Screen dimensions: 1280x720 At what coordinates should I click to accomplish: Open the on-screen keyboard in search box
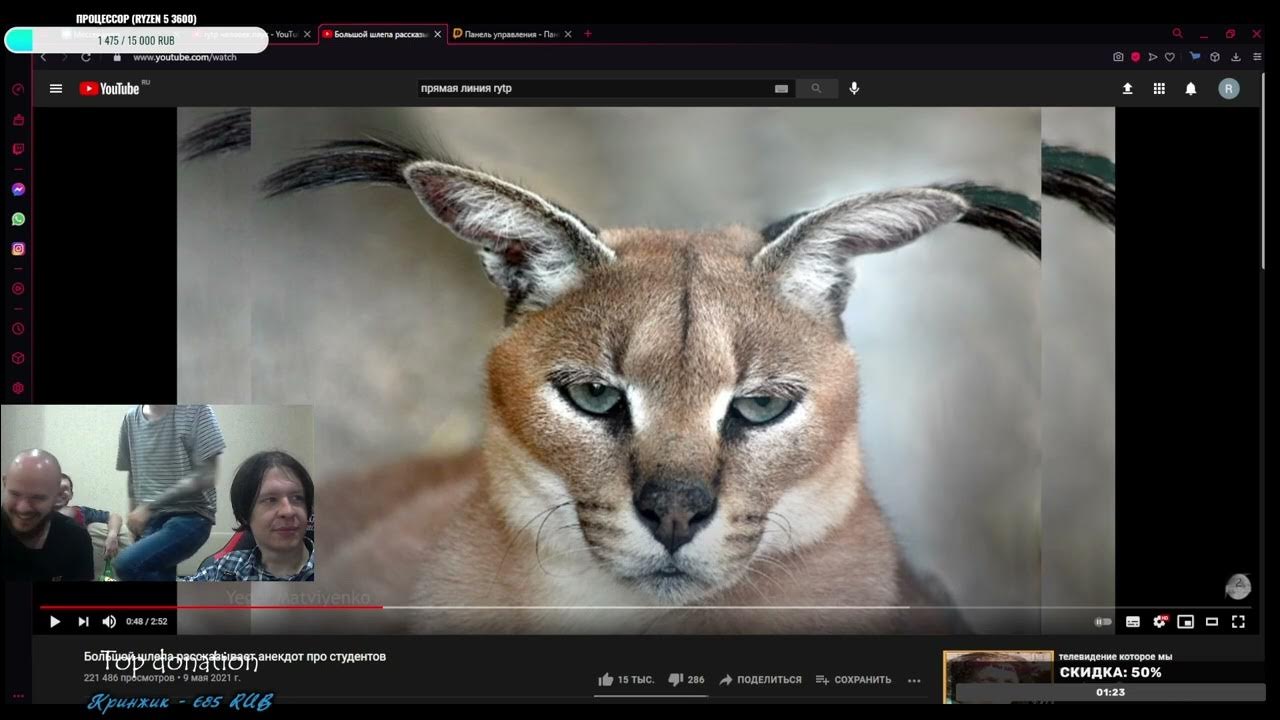click(x=781, y=89)
